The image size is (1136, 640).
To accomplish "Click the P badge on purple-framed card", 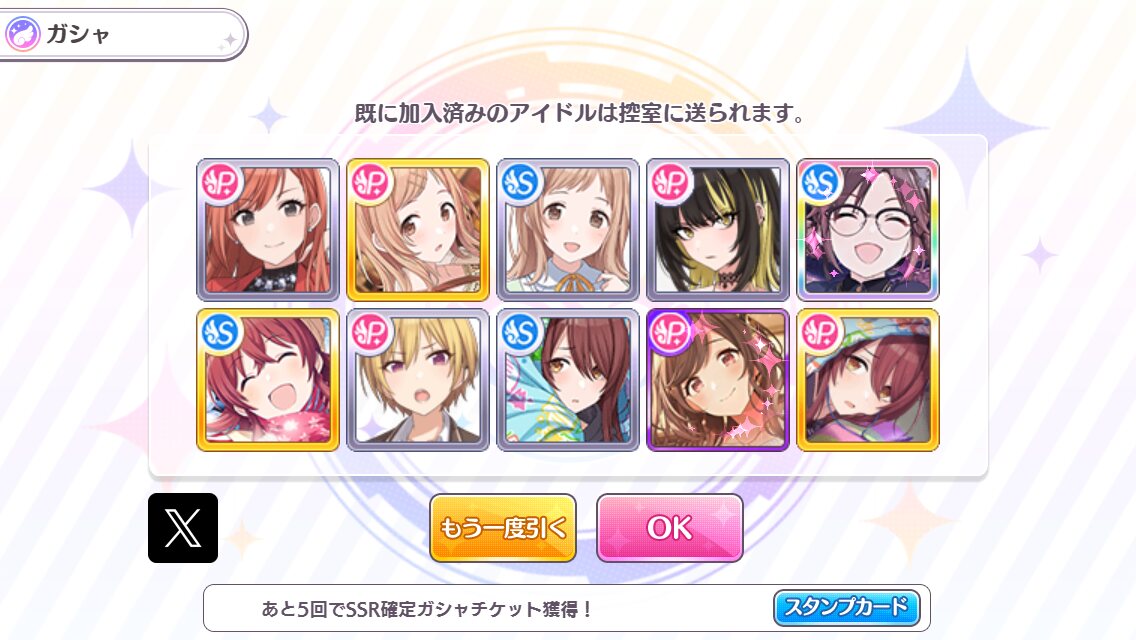I will (671, 332).
